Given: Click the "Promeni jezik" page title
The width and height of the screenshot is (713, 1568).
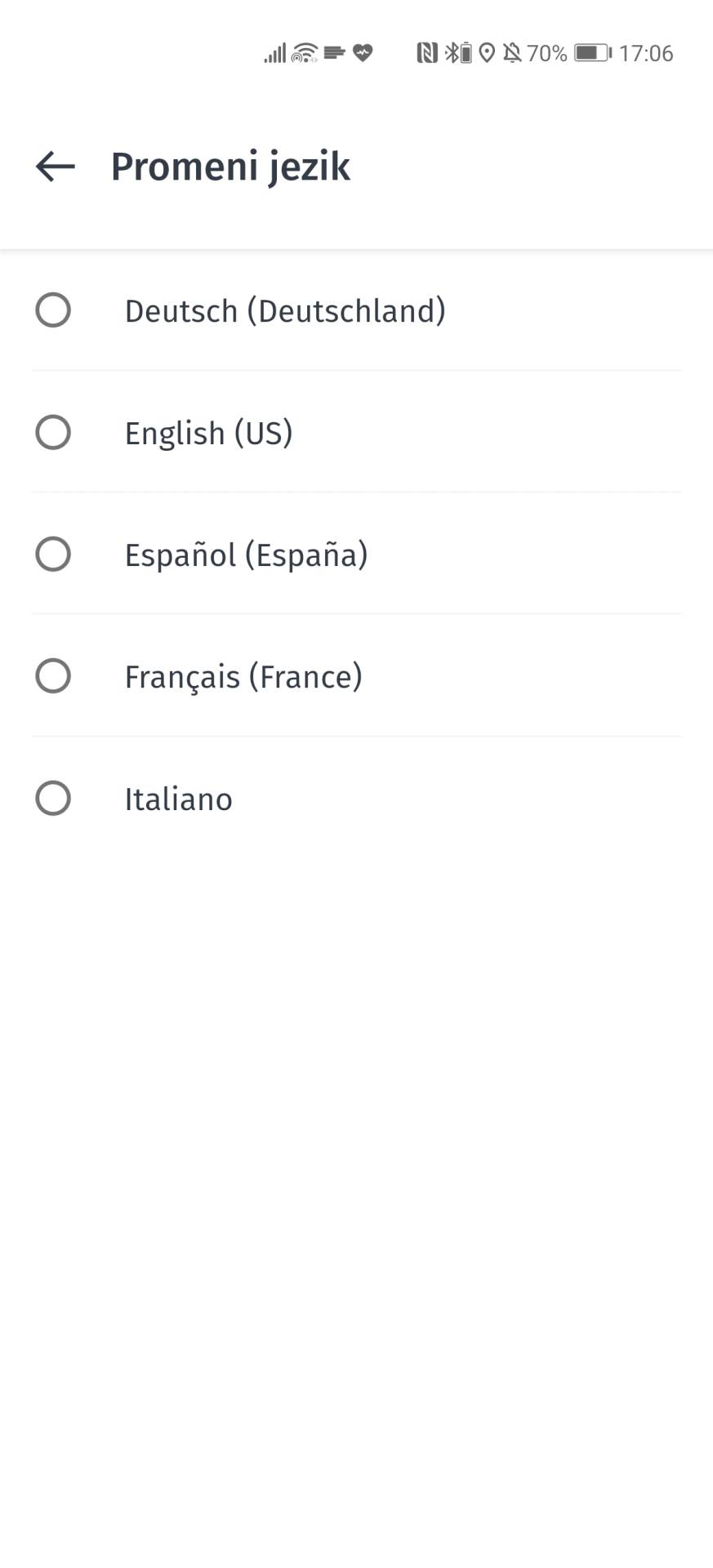Looking at the screenshot, I should (230, 167).
